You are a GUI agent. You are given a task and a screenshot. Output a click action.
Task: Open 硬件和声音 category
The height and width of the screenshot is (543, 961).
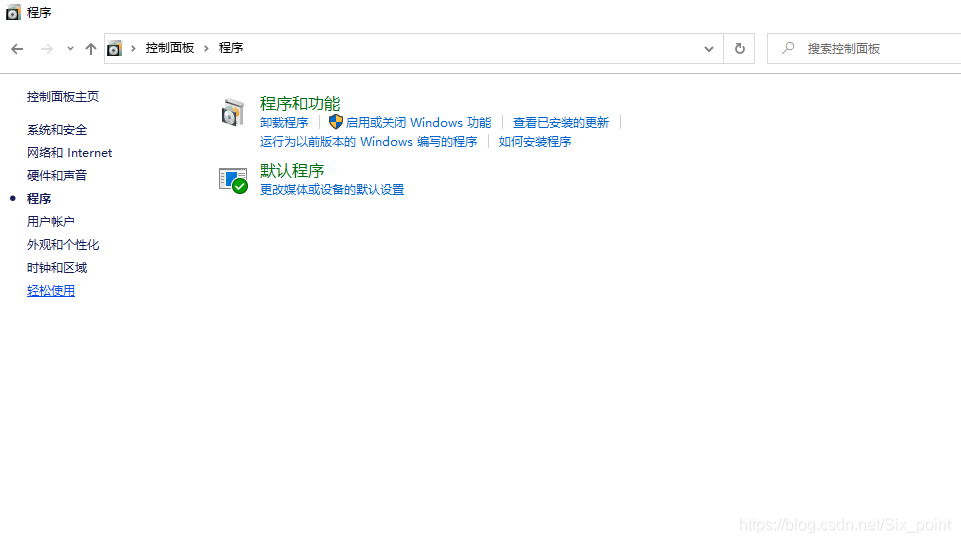click(x=57, y=175)
